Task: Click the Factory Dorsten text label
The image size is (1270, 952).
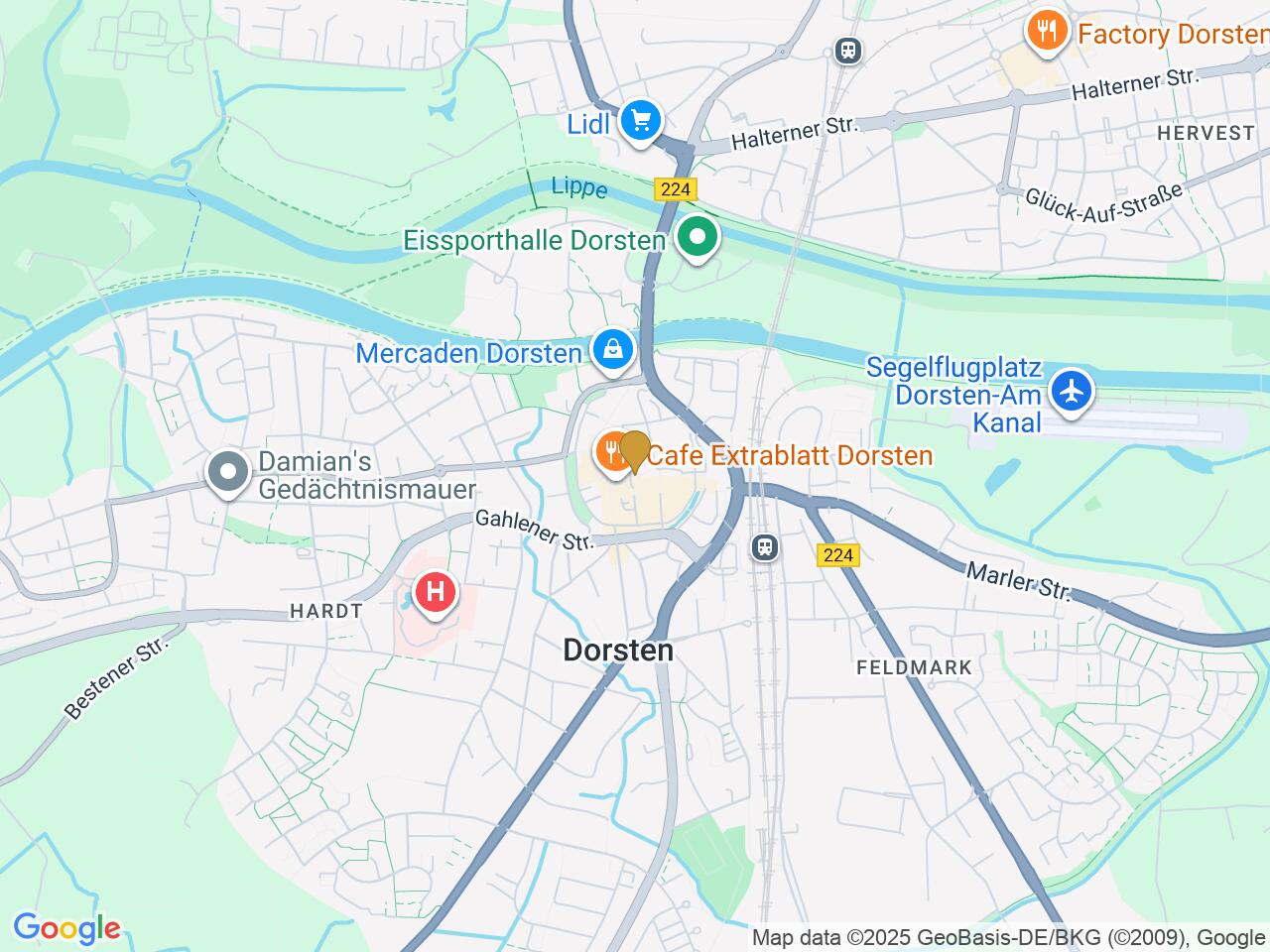Action: [1173, 34]
